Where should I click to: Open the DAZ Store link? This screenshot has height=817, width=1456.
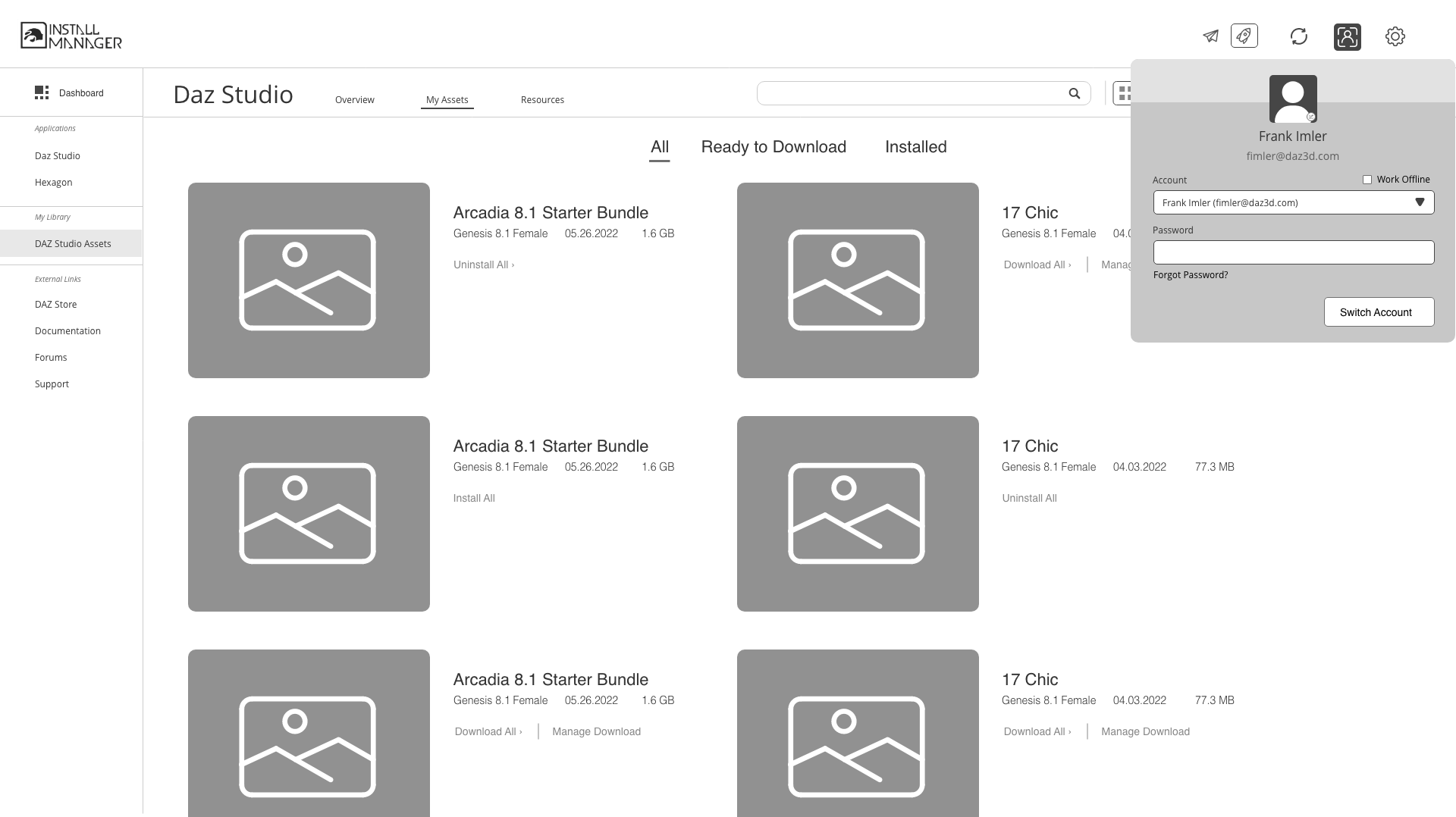[x=56, y=305]
